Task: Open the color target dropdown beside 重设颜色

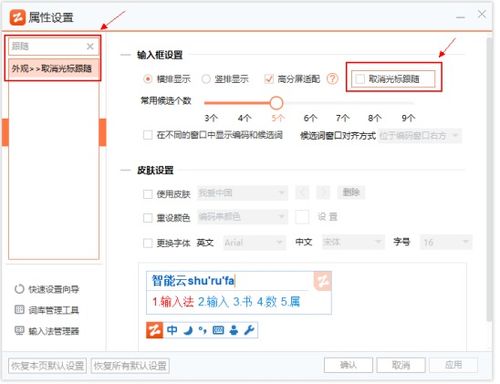Action: pos(242,217)
